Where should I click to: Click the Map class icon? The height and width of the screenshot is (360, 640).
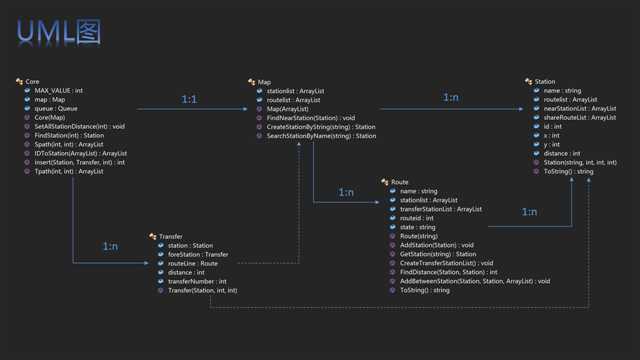(x=251, y=82)
